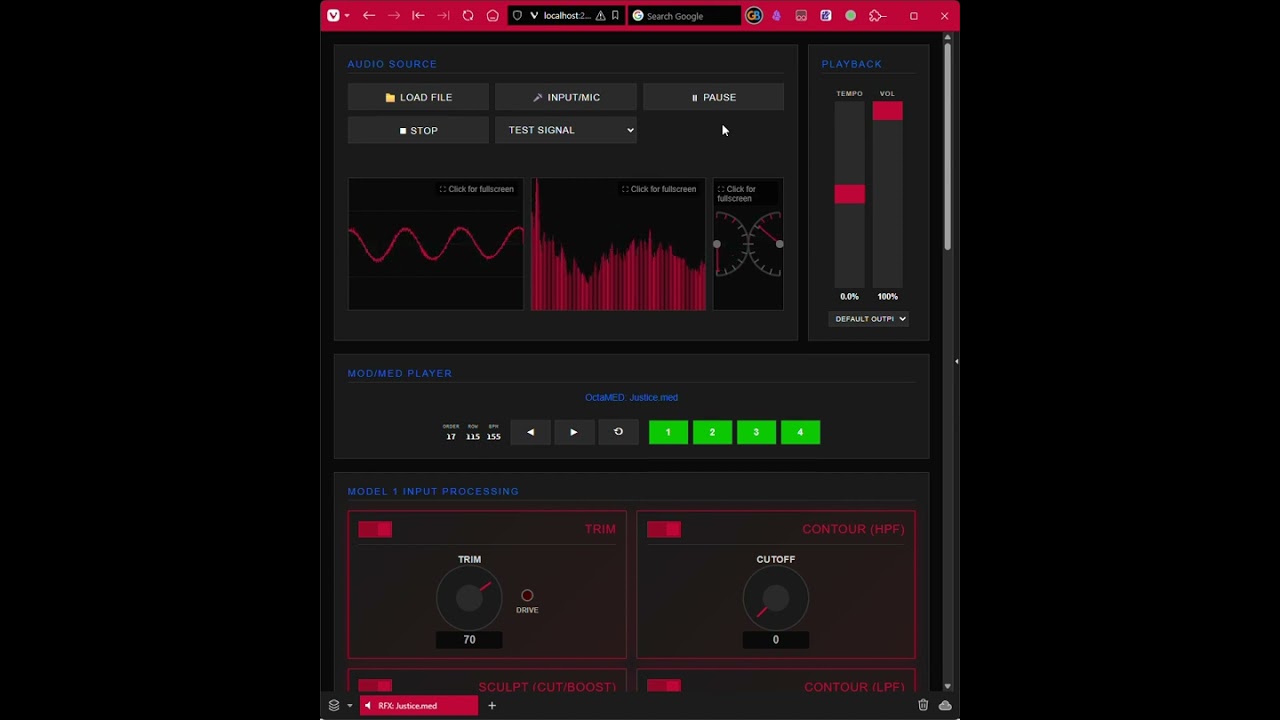1280x720 pixels.
Task: Click the GB extension icon
Action: tap(754, 15)
